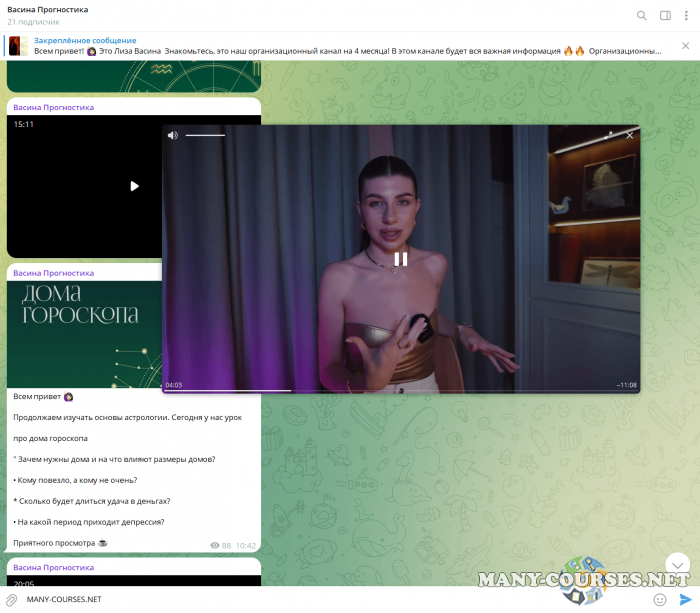The height and width of the screenshot is (613, 700).
Task: Open channel info via Васина Прогностика header
Action: (x=50, y=10)
